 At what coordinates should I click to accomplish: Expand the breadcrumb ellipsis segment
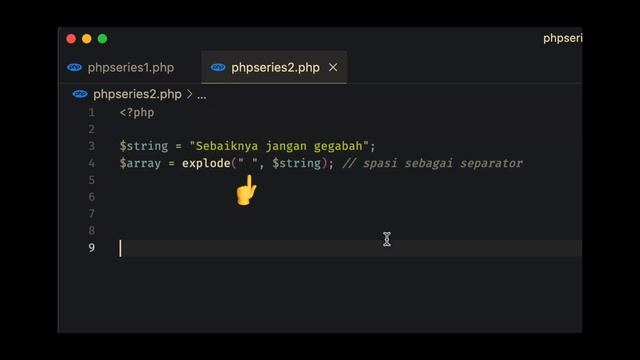pyautogui.click(x=202, y=96)
